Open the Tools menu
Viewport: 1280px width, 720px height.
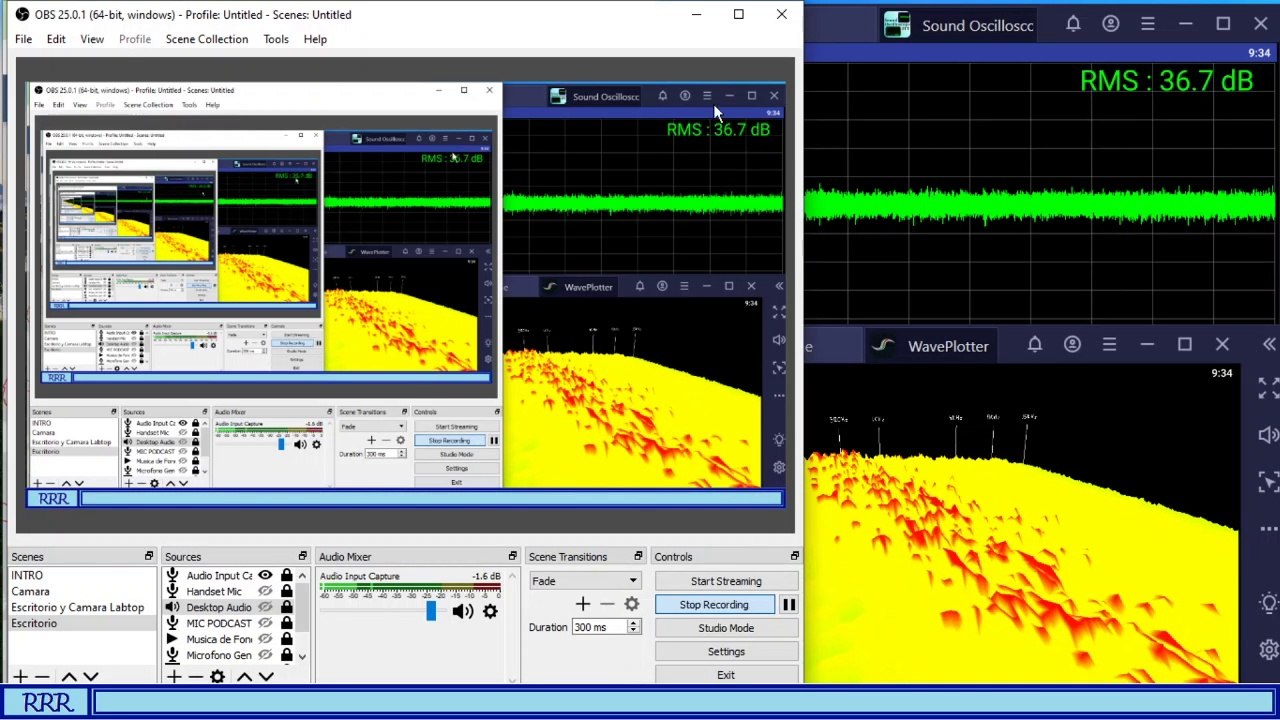tap(275, 39)
